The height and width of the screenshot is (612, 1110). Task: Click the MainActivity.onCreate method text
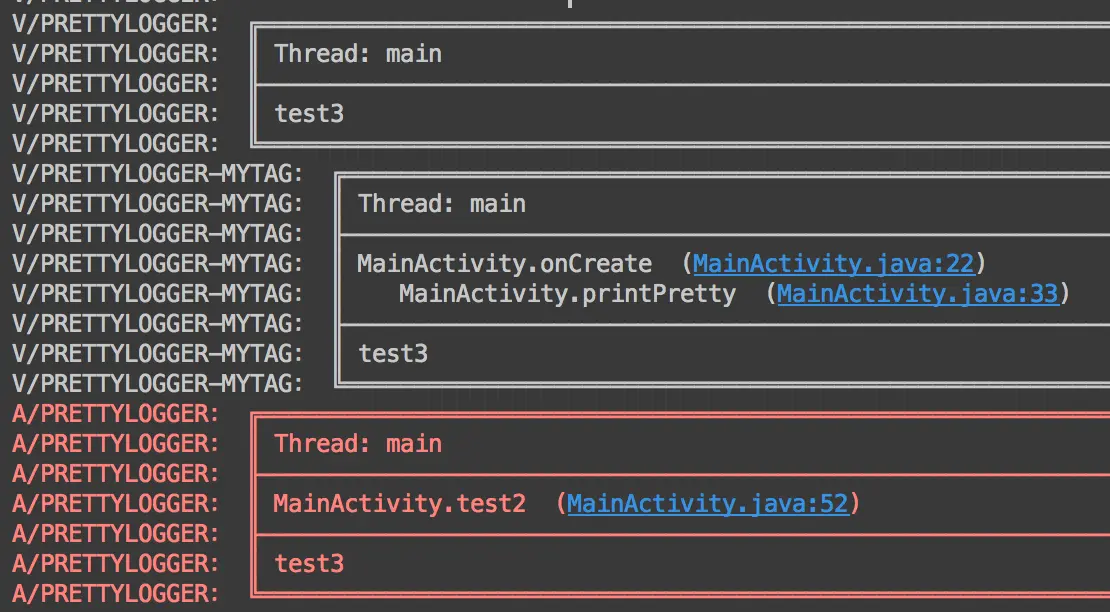coord(504,264)
